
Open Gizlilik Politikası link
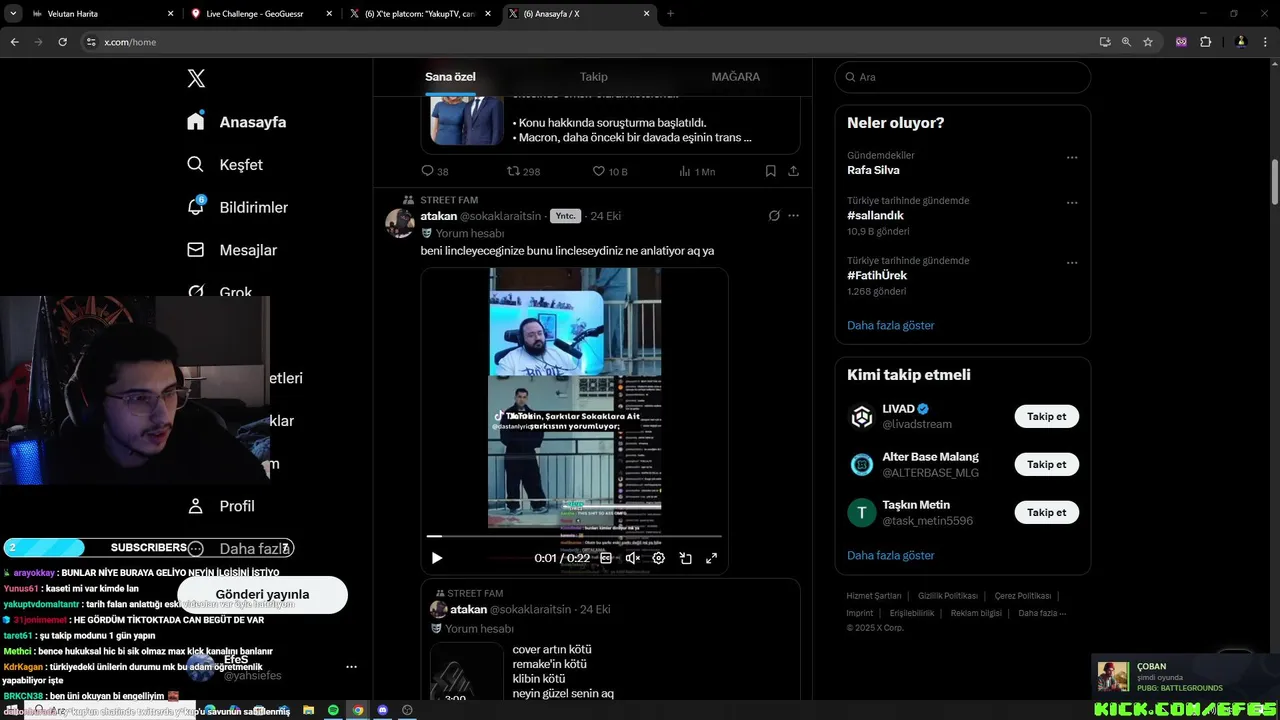pos(947,596)
